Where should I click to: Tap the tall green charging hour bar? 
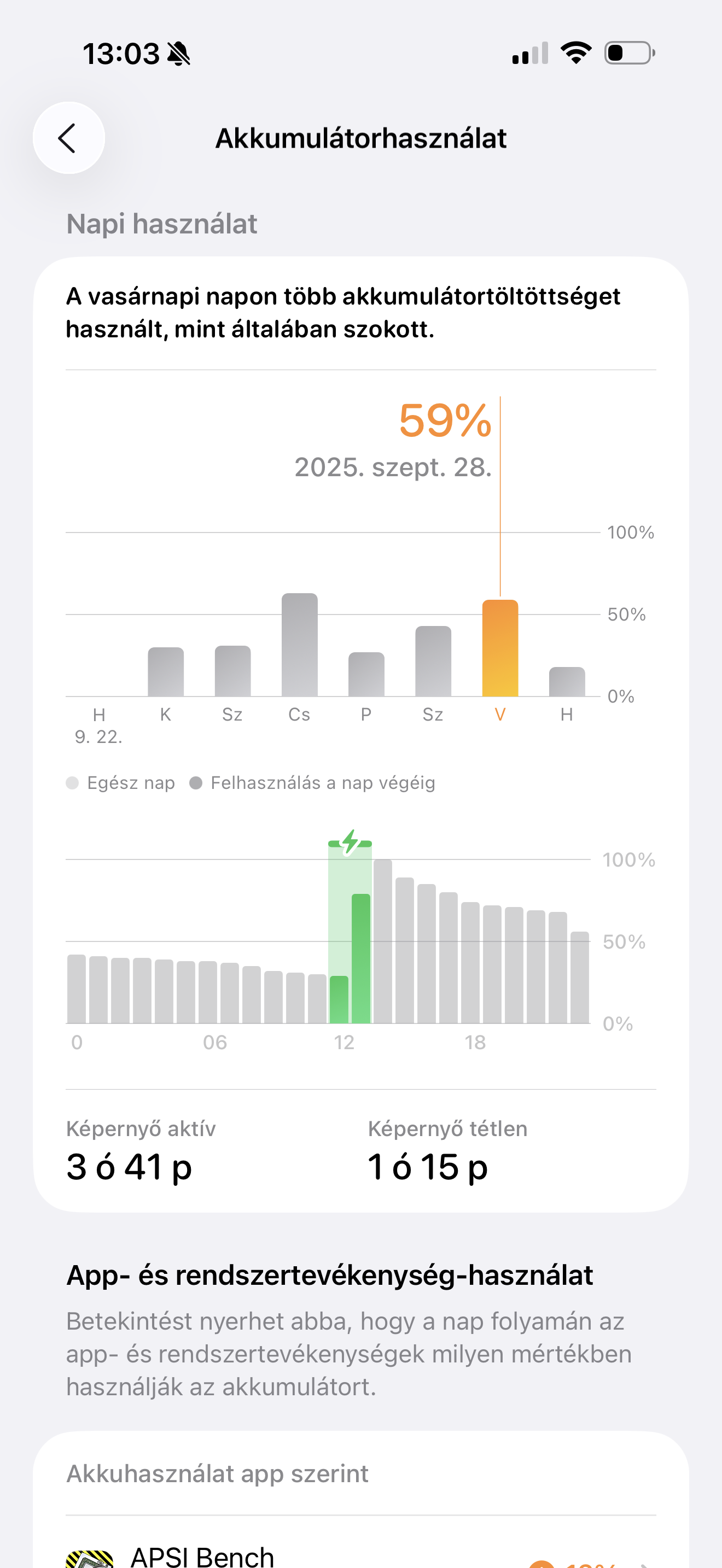point(361,958)
